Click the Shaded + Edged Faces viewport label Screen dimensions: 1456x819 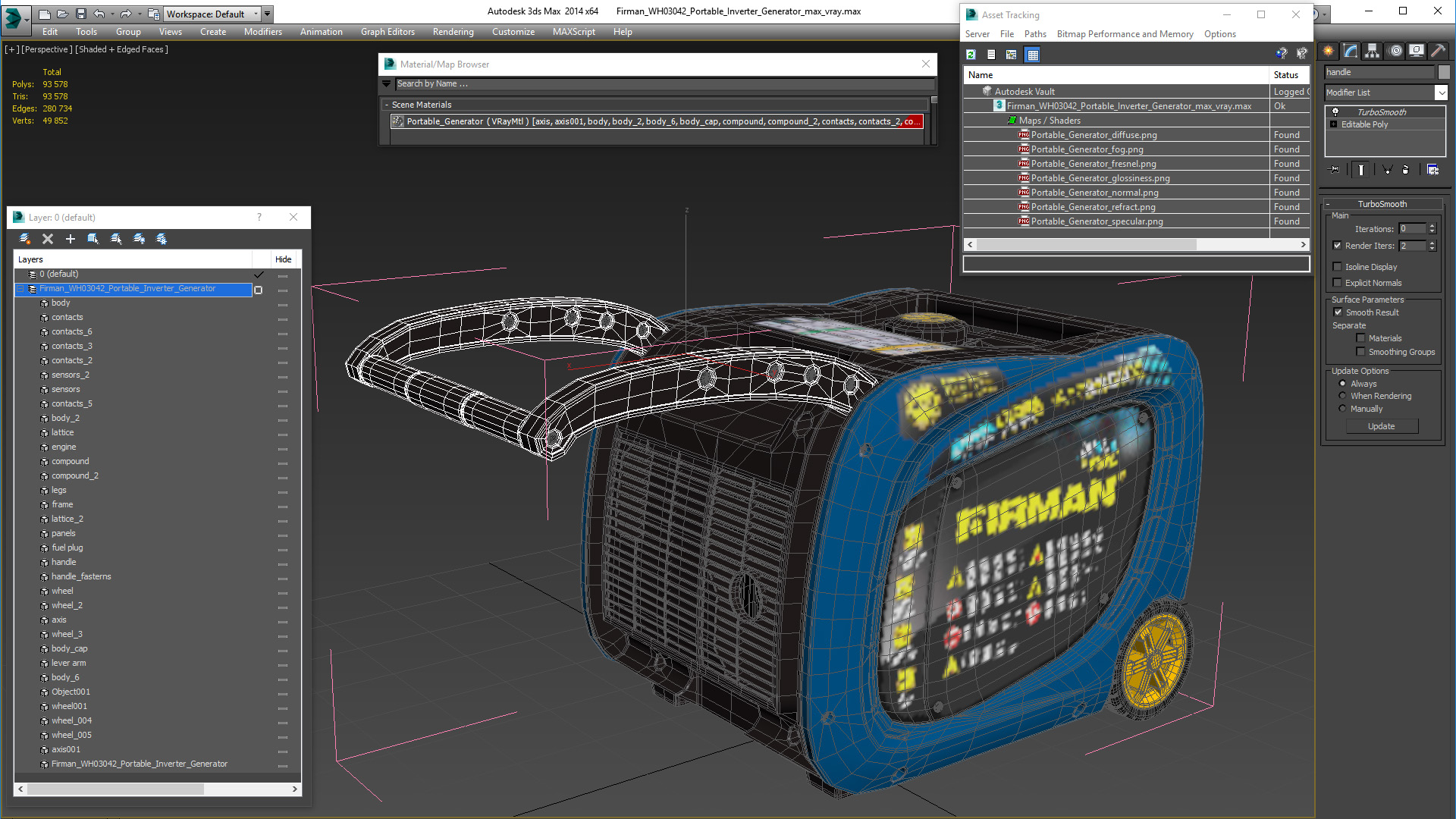(121, 49)
